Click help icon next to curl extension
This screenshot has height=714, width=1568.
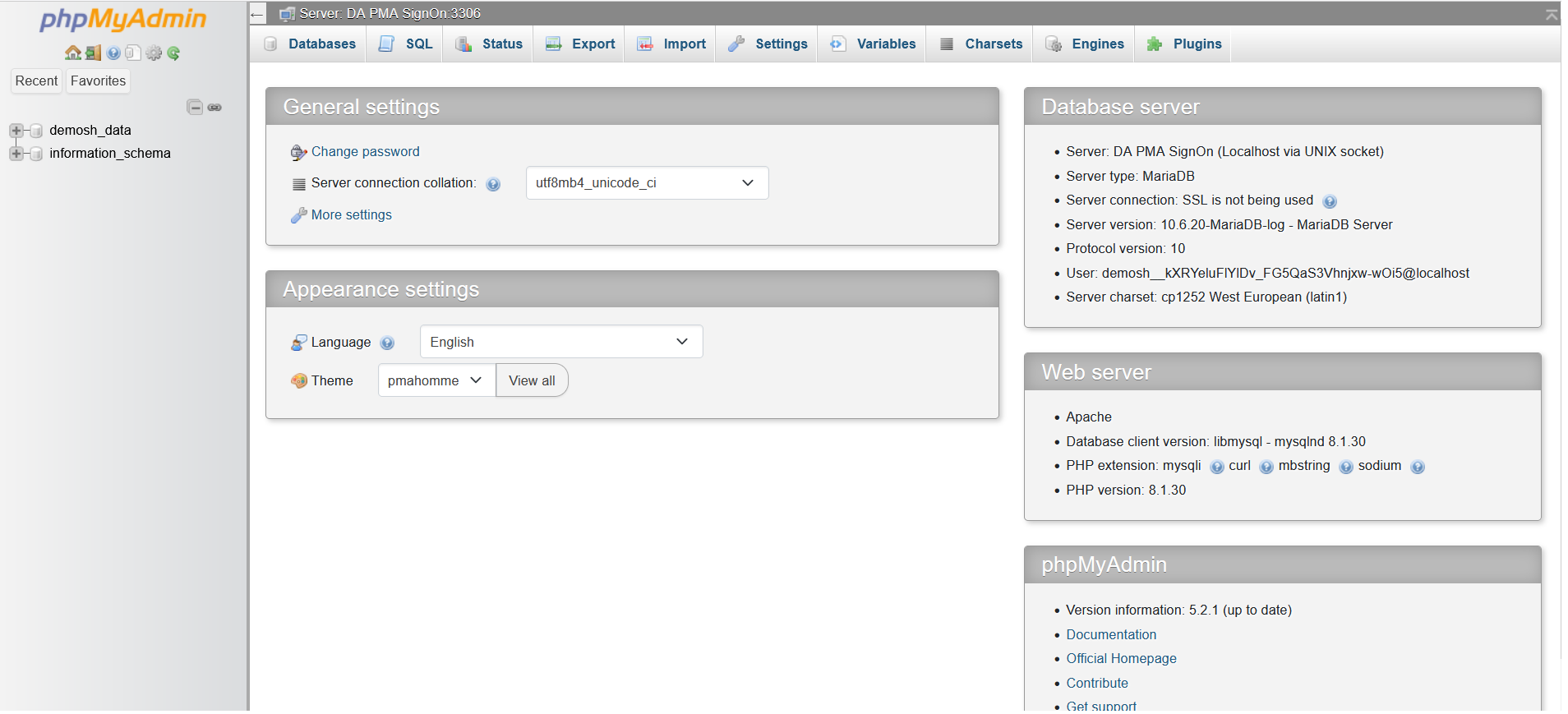1266,467
